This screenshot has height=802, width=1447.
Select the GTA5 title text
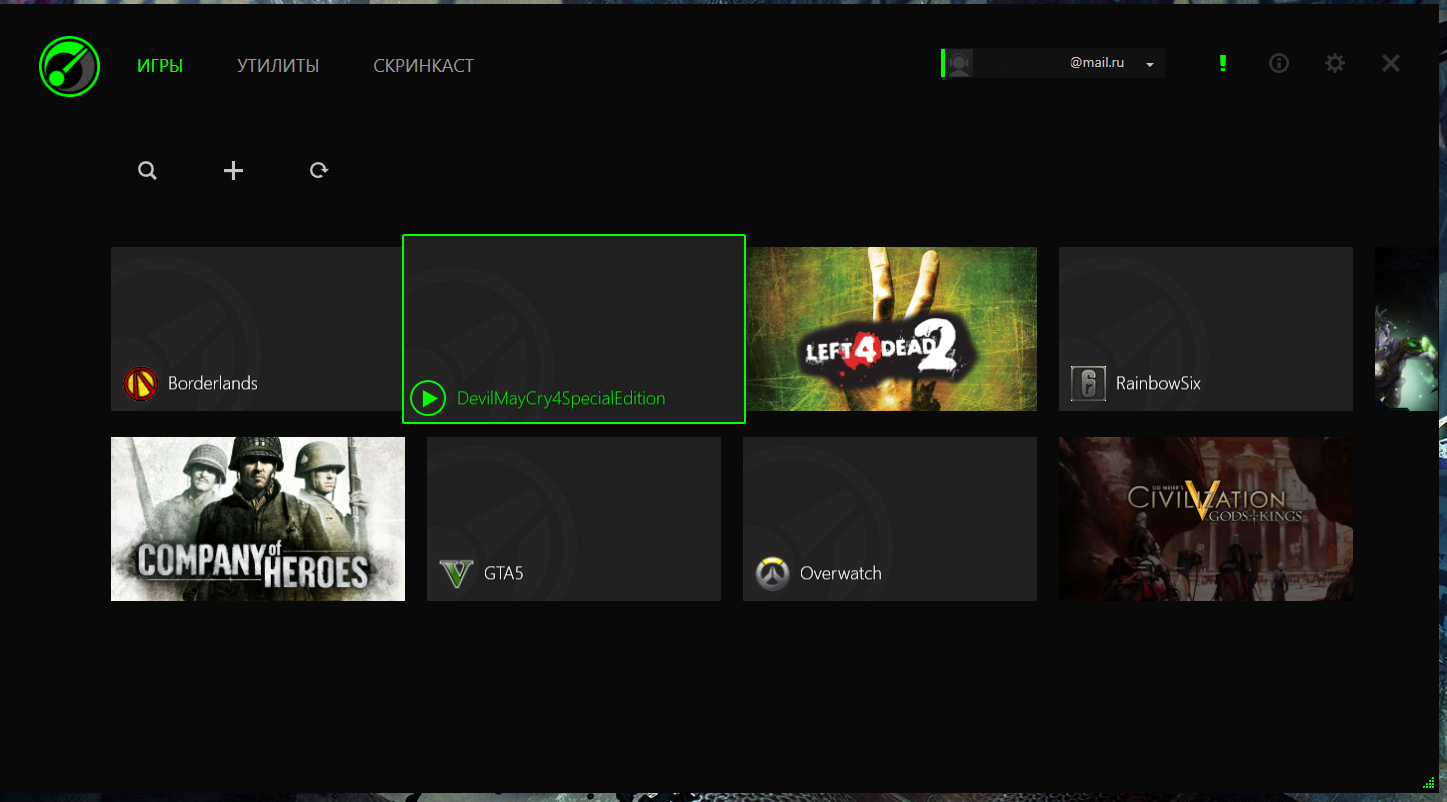pos(504,573)
